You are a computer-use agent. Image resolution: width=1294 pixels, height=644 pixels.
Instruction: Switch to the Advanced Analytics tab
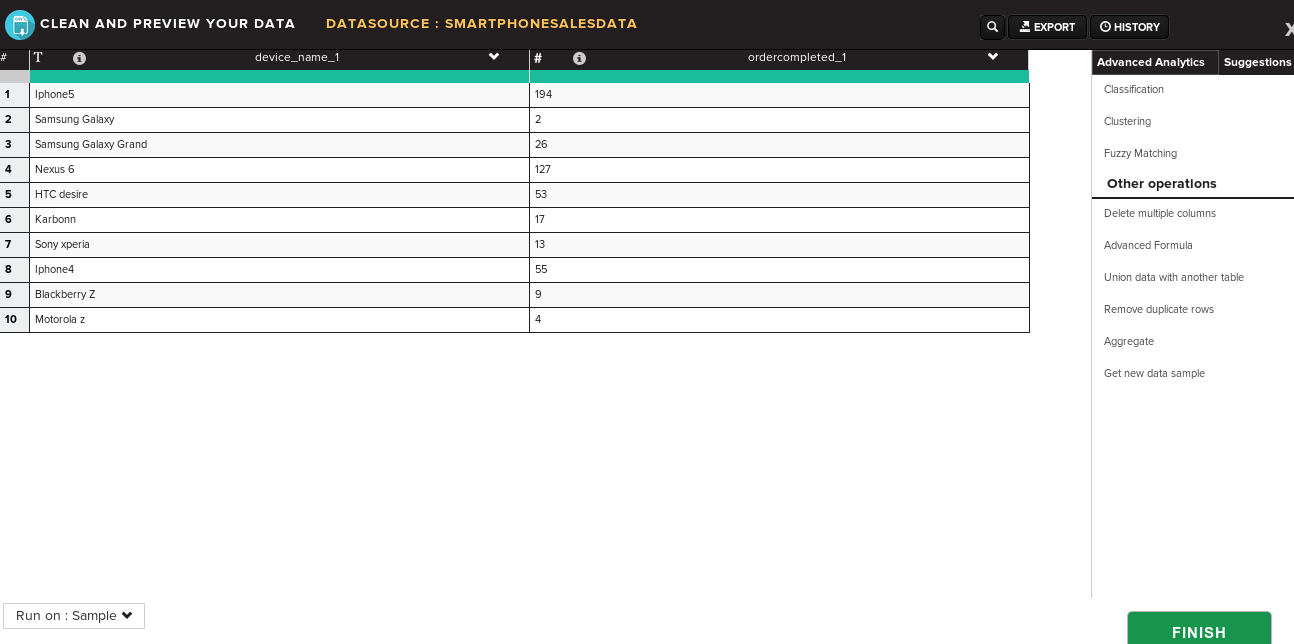pyautogui.click(x=1154, y=62)
